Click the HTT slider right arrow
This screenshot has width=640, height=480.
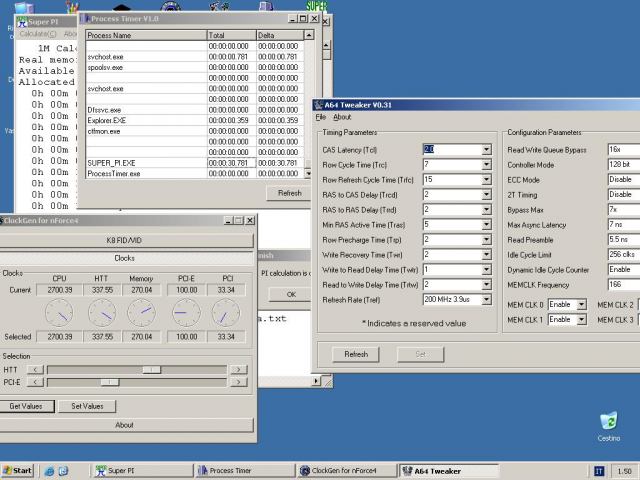tap(238, 369)
